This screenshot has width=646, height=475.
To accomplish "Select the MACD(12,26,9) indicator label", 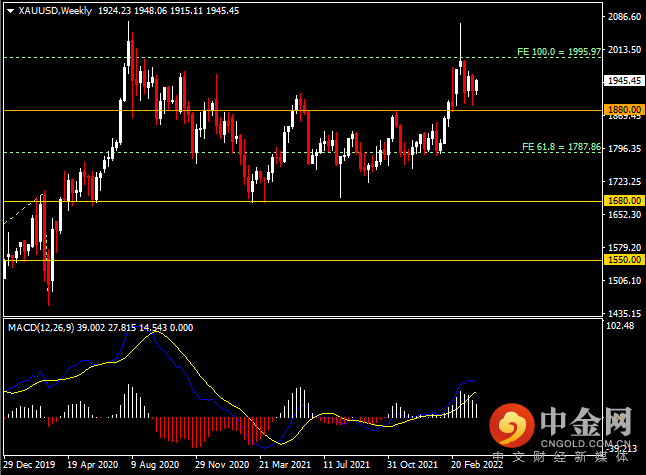I will pyautogui.click(x=41, y=328).
